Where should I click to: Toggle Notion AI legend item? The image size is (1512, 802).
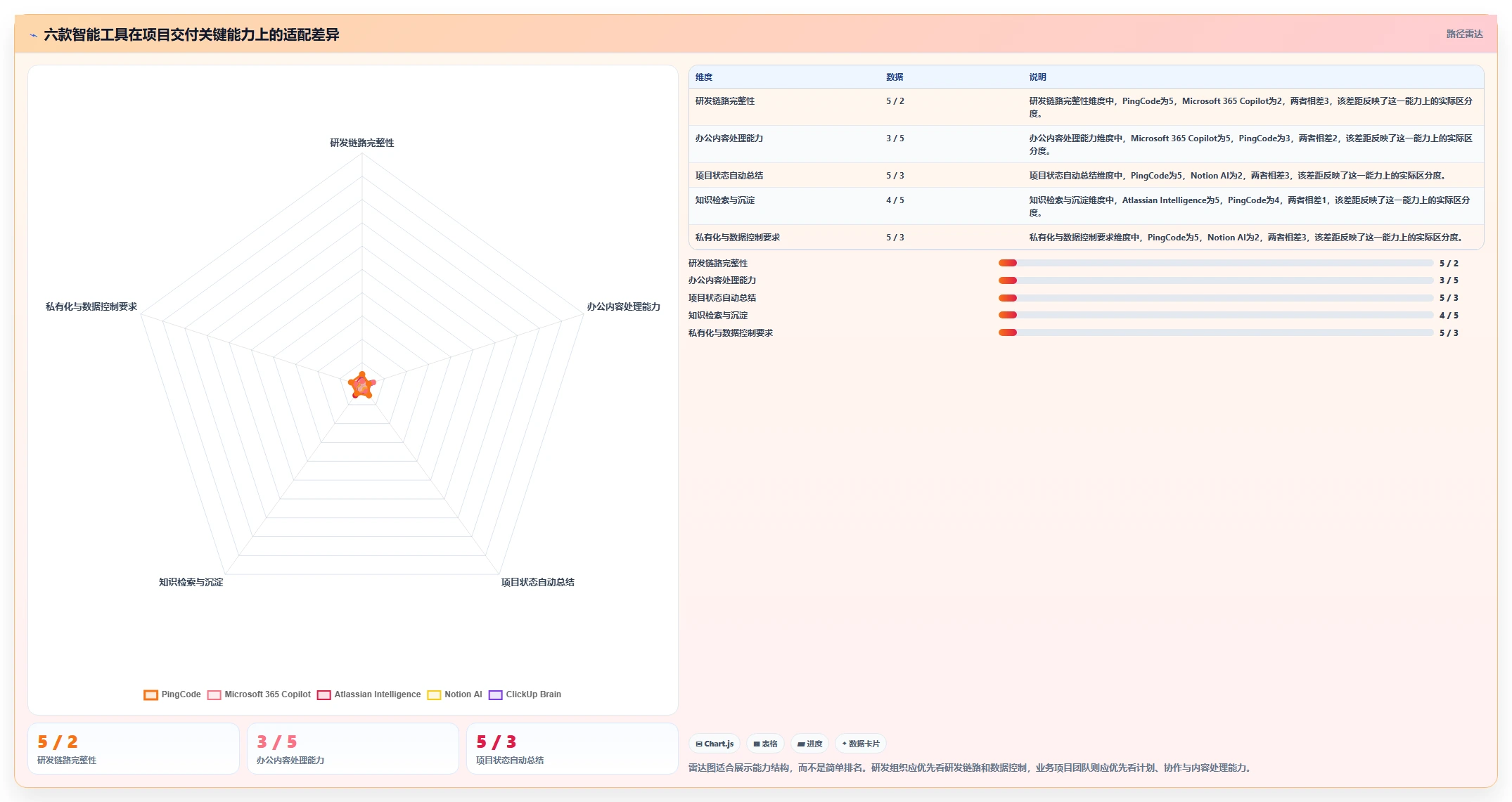tap(454, 694)
